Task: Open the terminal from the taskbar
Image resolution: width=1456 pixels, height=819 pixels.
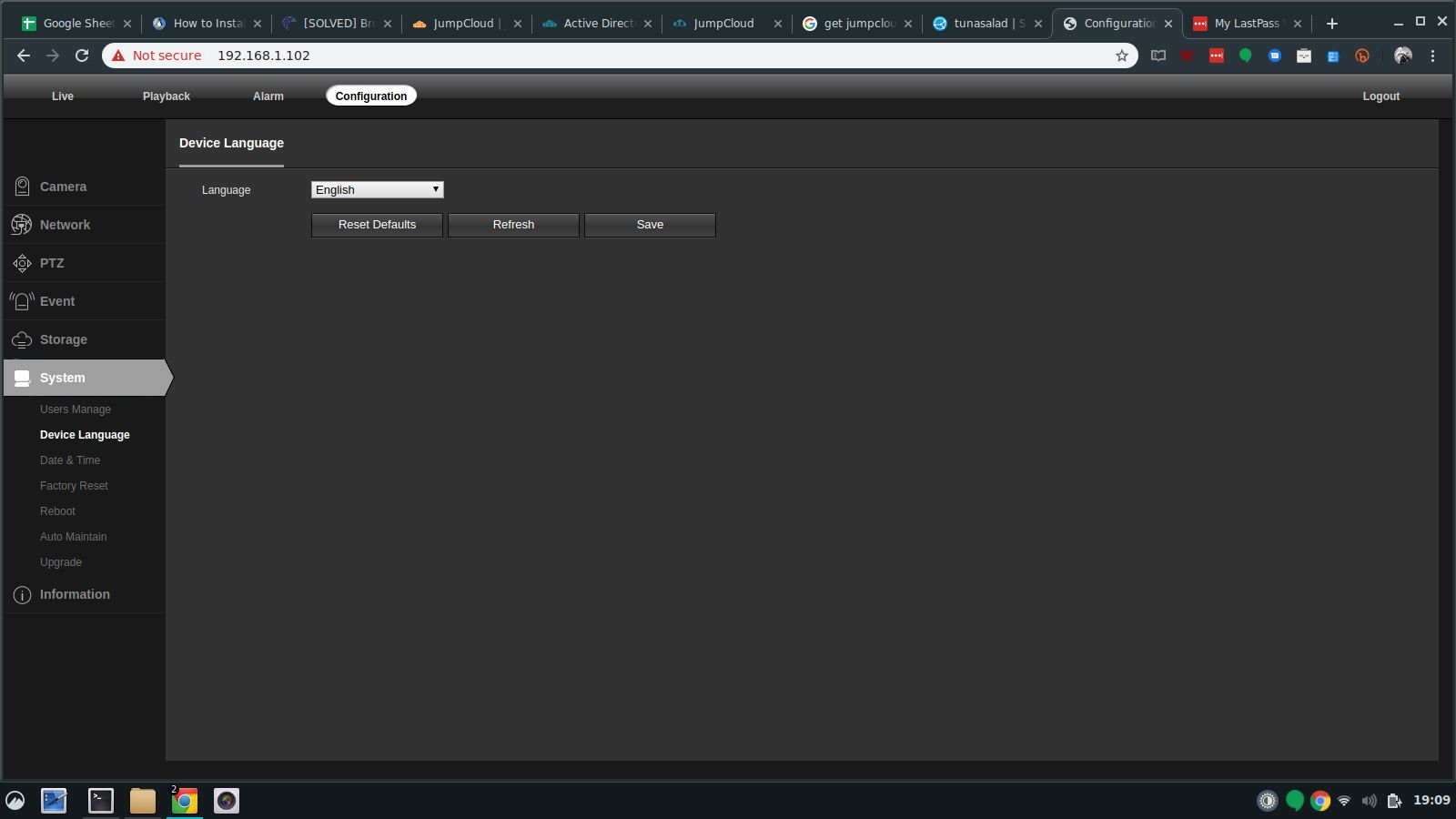Action: (x=100, y=801)
